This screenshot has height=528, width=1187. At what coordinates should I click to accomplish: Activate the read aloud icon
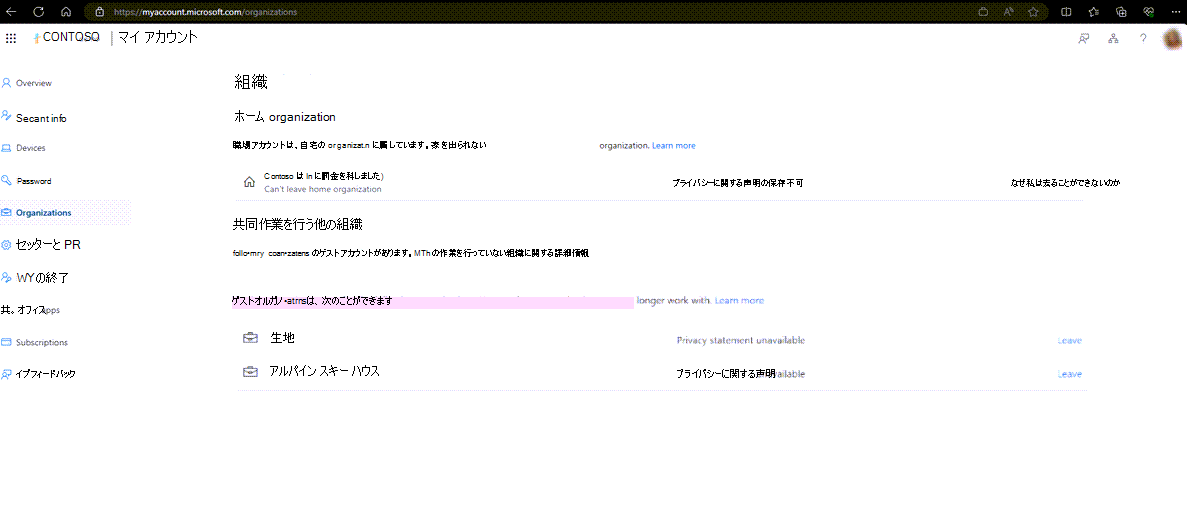pyautogui.click(x=1008, y=12)
